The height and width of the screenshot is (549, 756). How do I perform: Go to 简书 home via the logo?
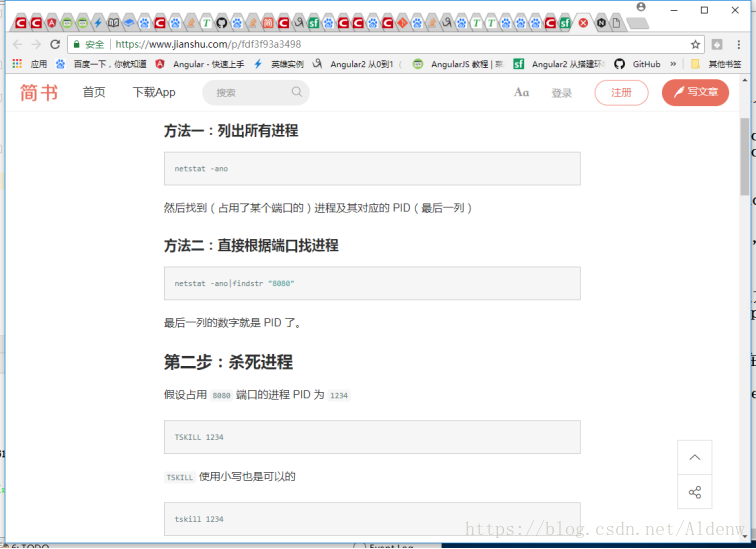coord(39,93)
